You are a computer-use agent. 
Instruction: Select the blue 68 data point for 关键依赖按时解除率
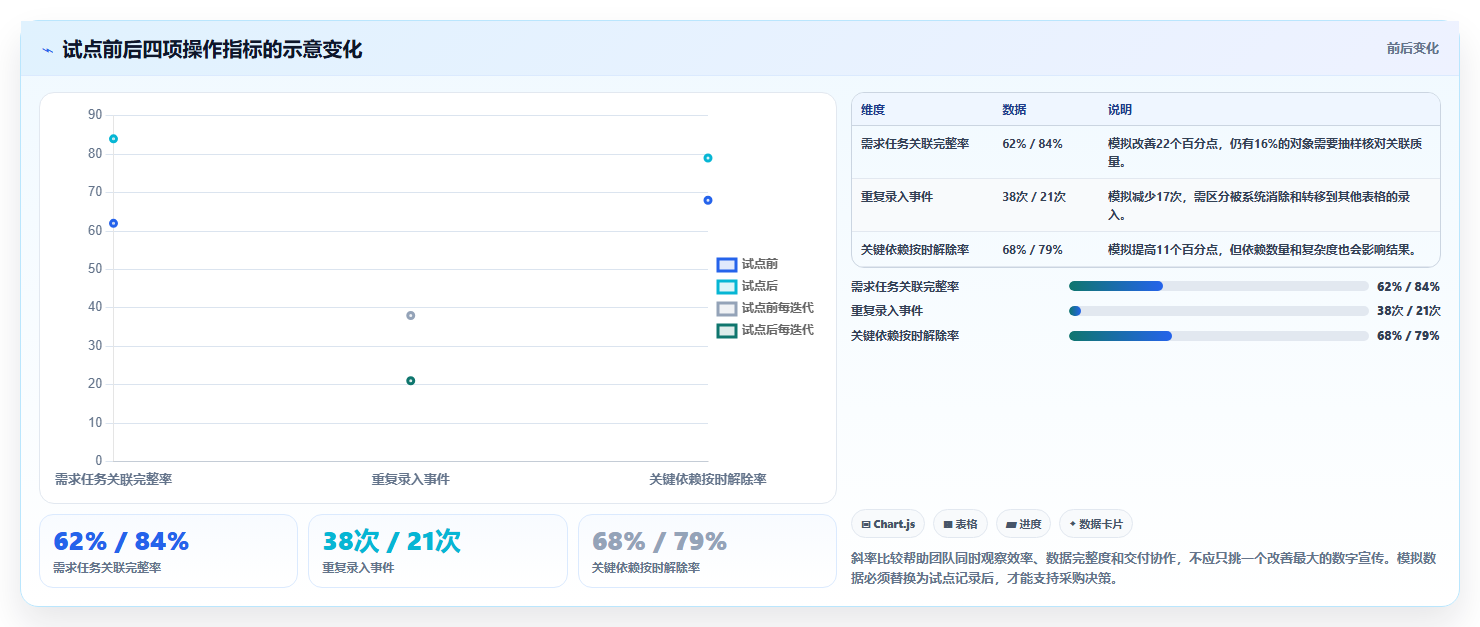point(707,200)
